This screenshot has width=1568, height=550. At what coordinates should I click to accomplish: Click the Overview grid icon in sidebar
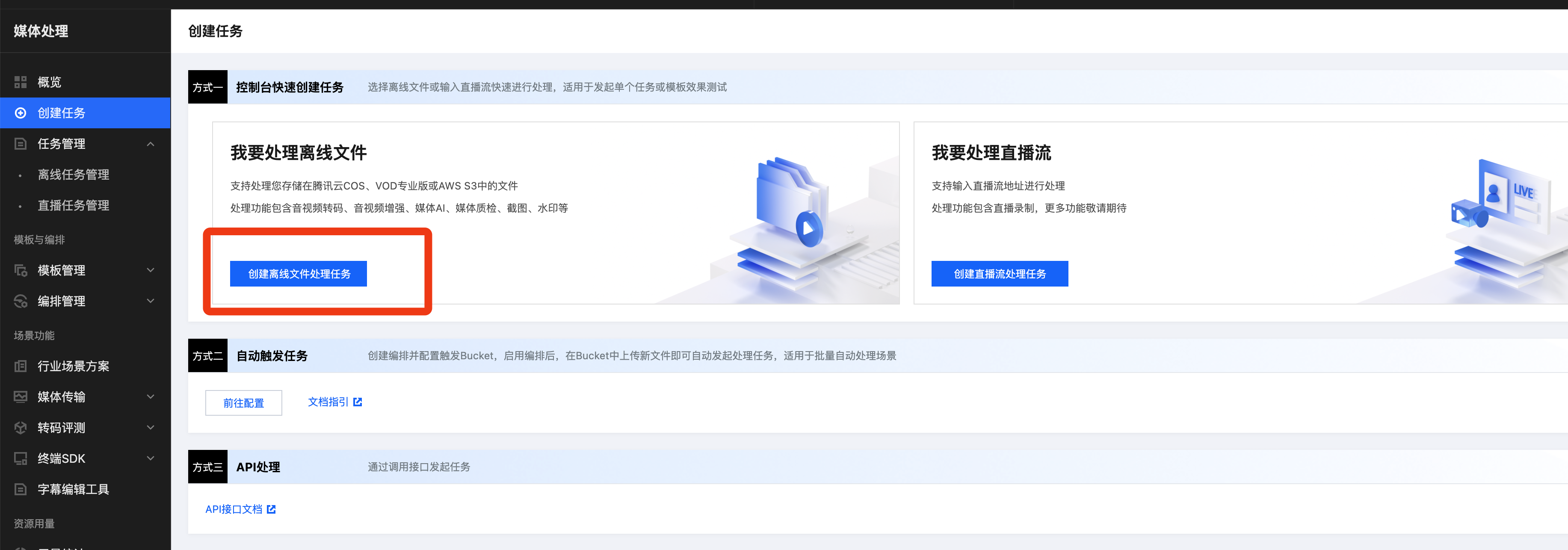click(x=21, y=82)
